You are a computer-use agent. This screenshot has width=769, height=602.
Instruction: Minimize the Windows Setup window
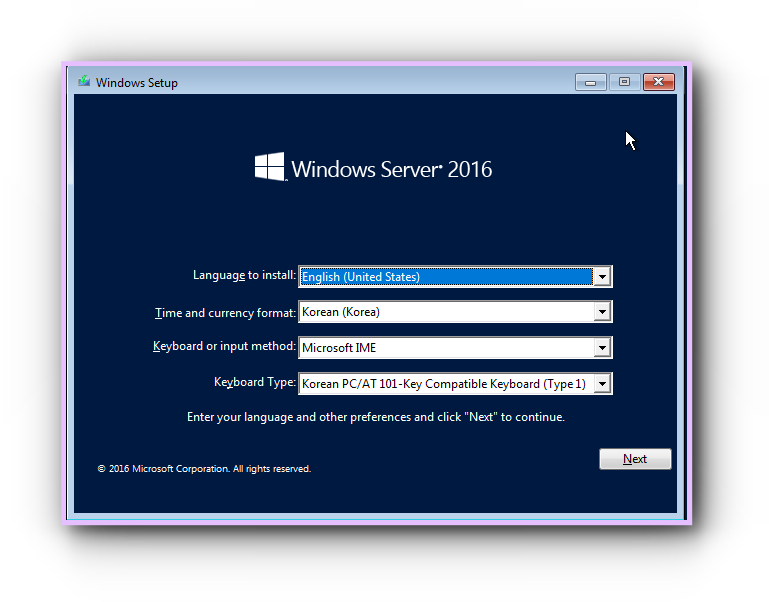(x=590, y=82)
